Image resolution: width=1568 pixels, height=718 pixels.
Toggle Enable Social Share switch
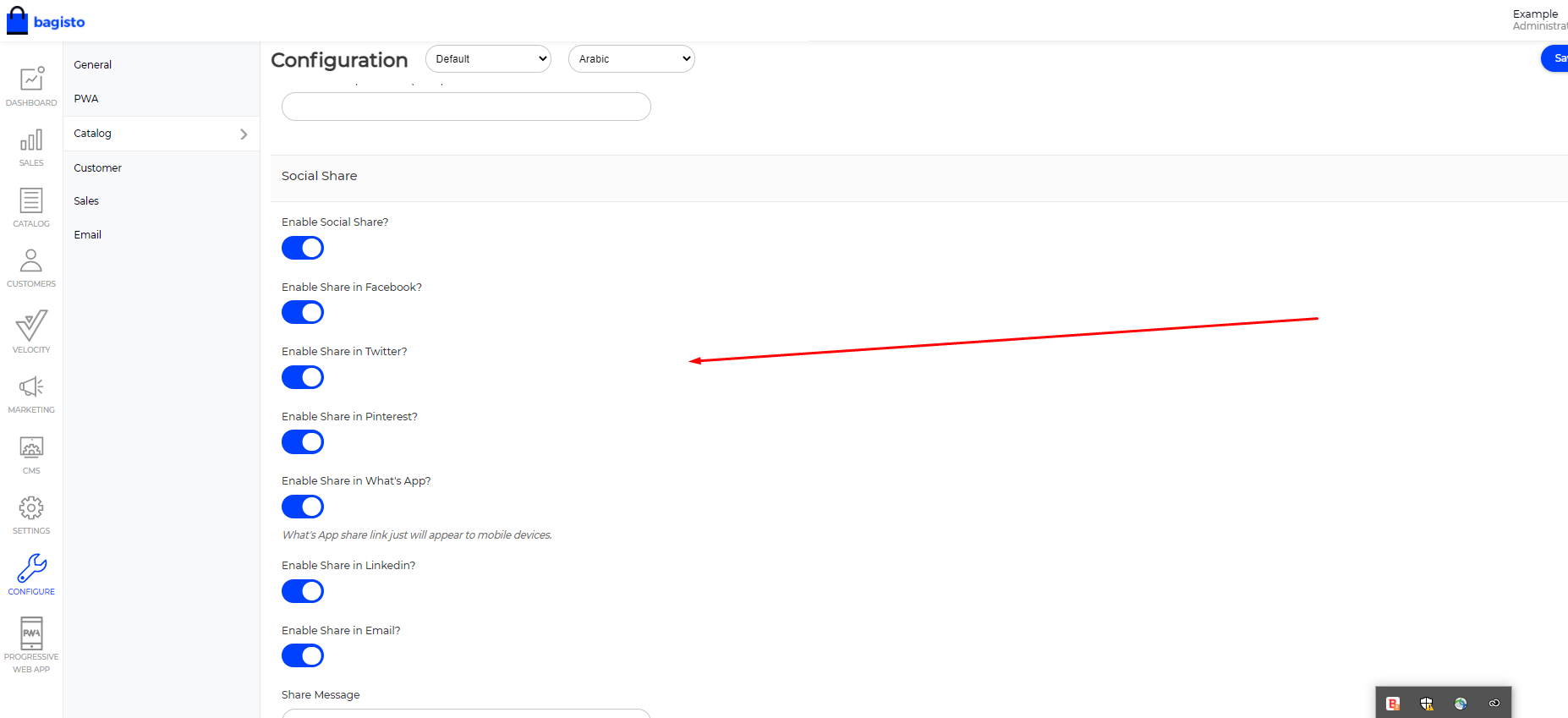point(303,248)
